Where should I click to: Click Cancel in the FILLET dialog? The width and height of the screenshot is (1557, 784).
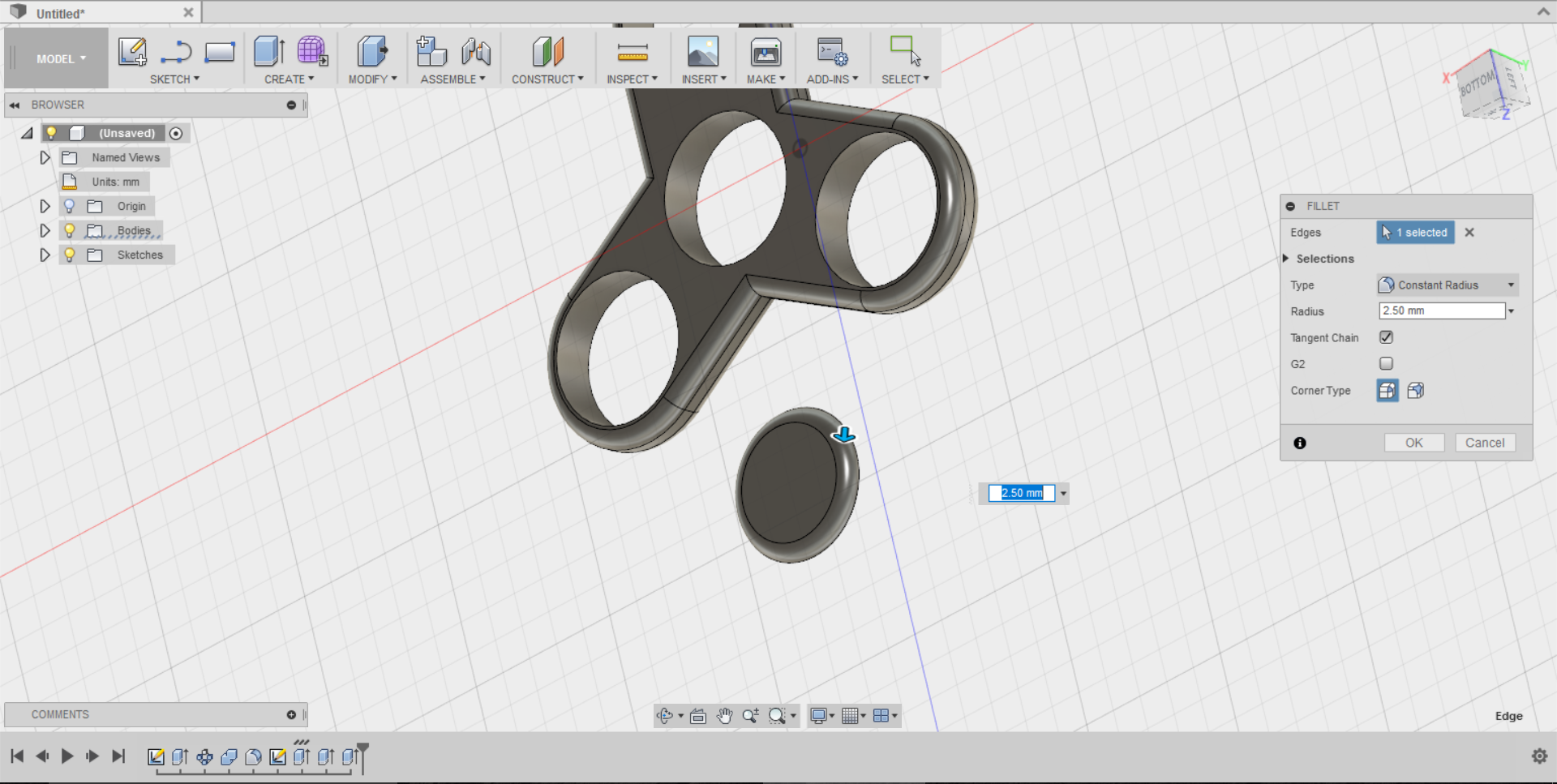pos(1485,443)
